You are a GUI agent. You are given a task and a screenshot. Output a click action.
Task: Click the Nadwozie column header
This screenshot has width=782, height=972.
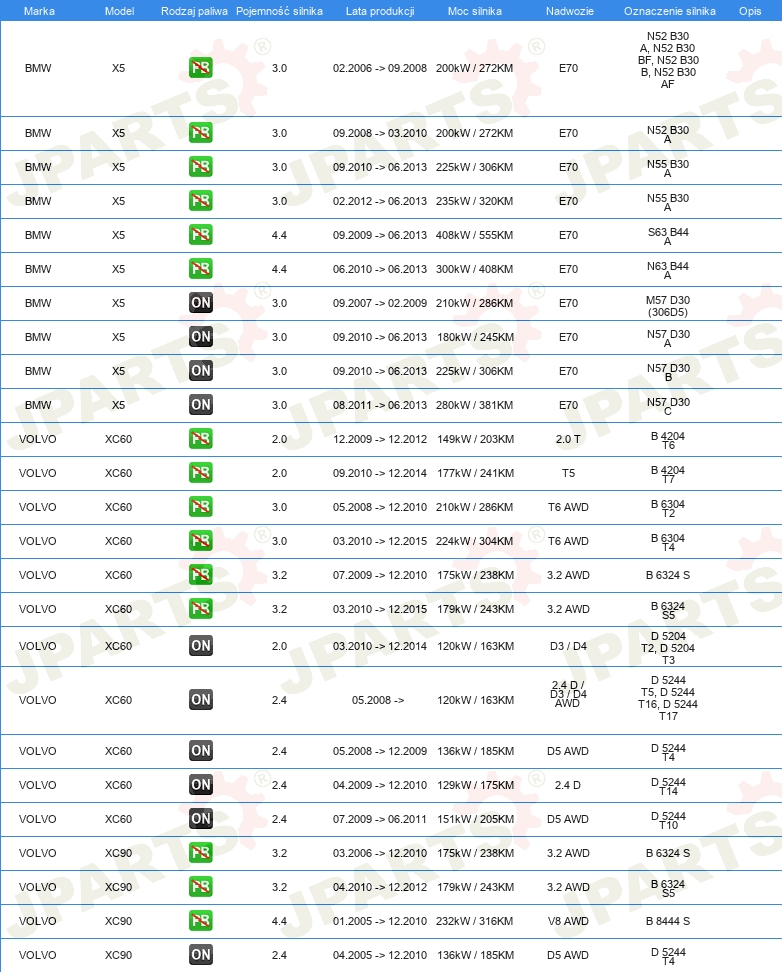[x=569, y=11]
